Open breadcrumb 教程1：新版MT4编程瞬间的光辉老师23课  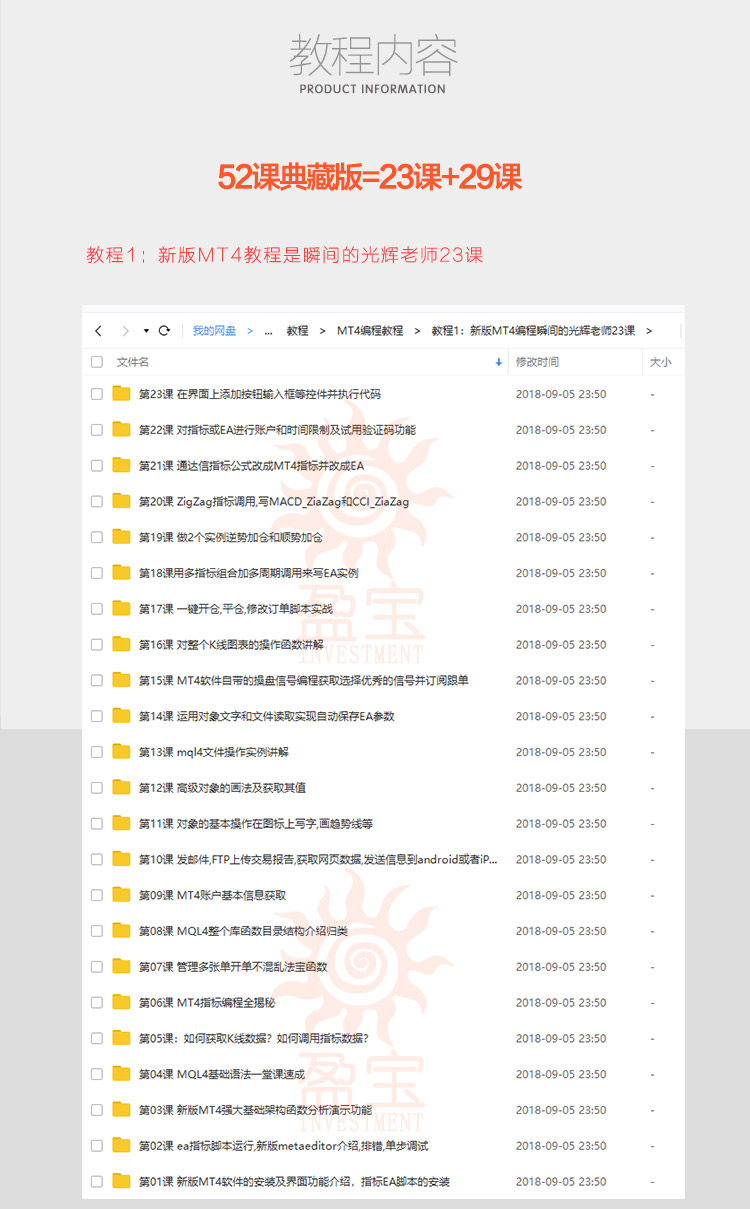pos(533,331)
